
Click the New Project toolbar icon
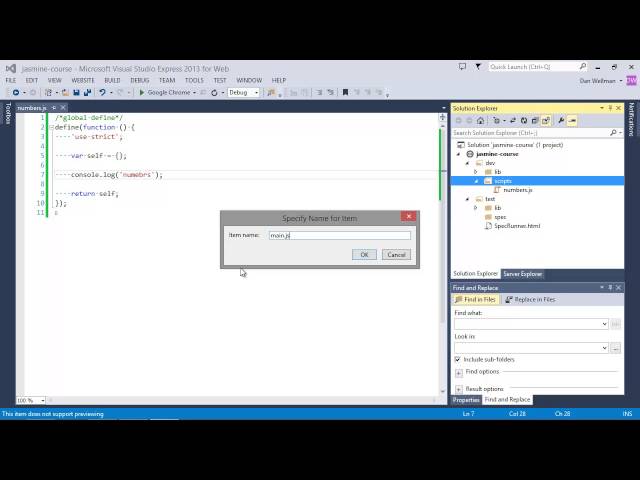(48, 93)
